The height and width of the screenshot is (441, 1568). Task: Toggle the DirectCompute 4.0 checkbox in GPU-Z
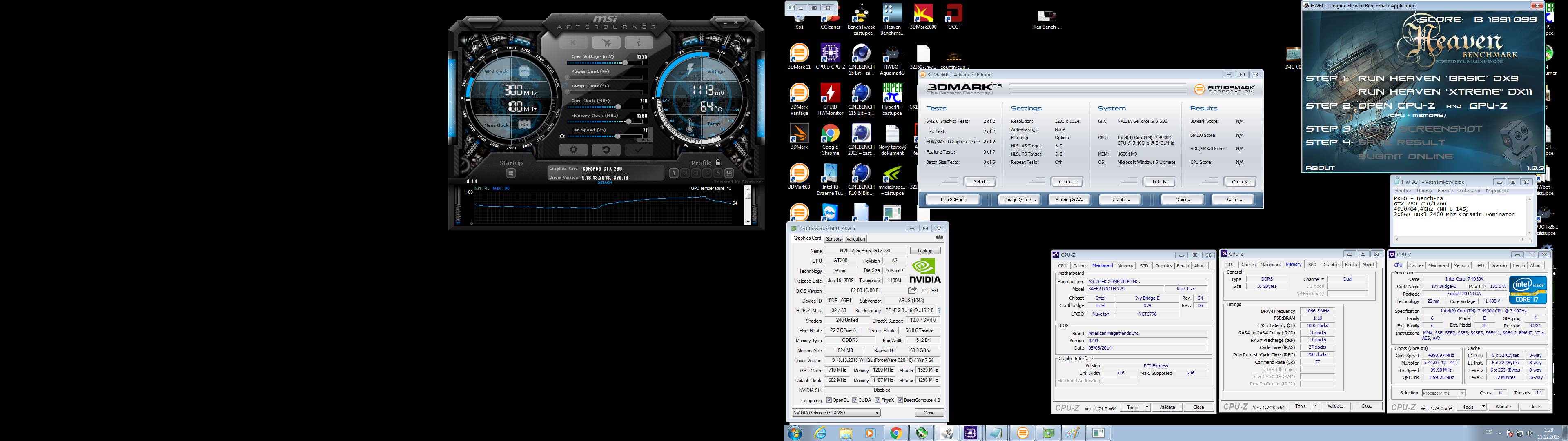(900, 400)
